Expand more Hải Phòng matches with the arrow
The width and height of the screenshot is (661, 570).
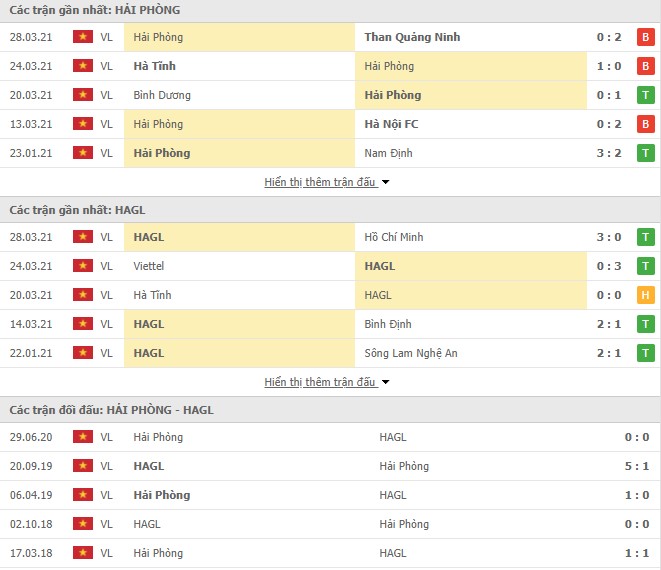[386, 183]
